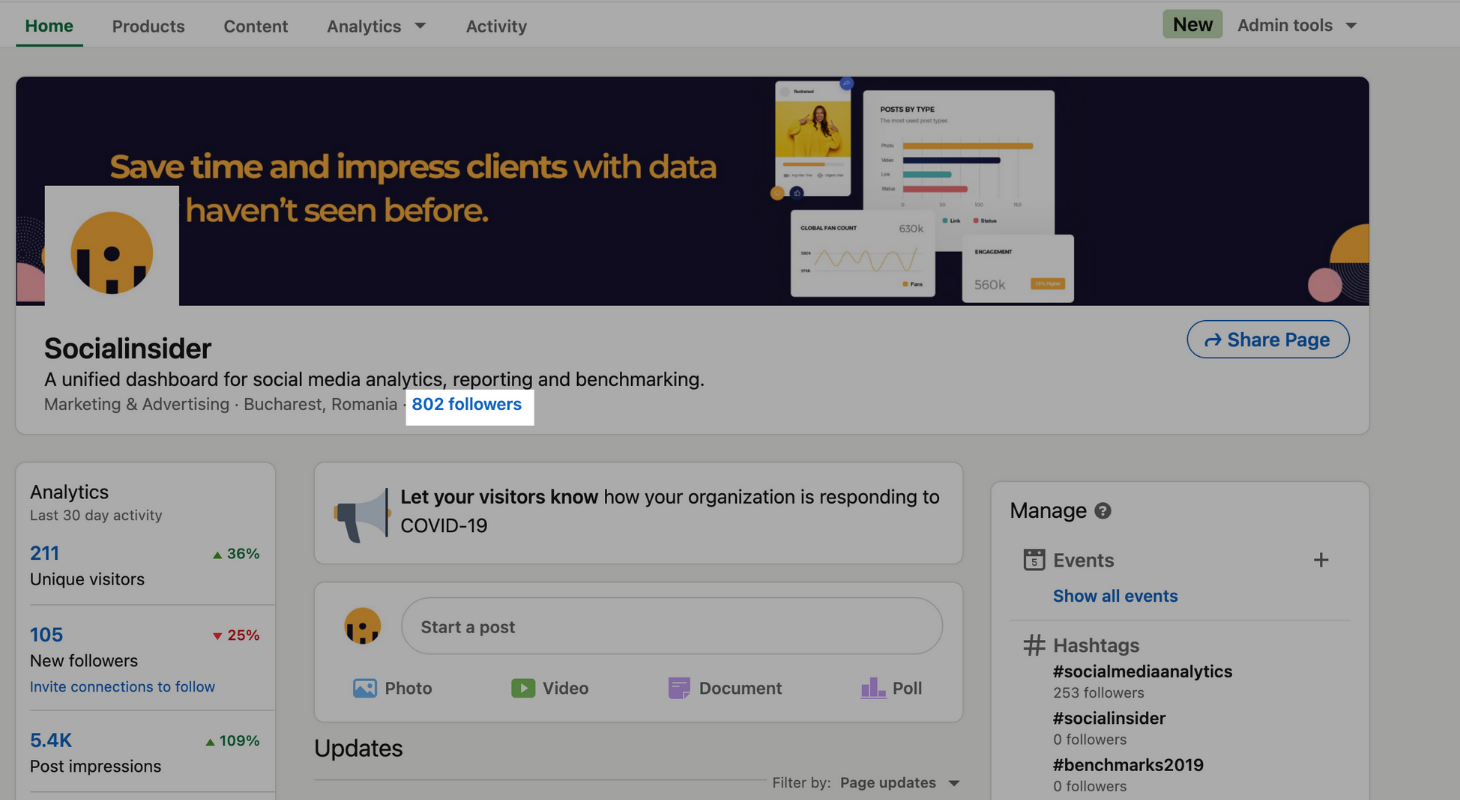Click Show all events link
The image size is (1460, 800).
point(1115,596)
